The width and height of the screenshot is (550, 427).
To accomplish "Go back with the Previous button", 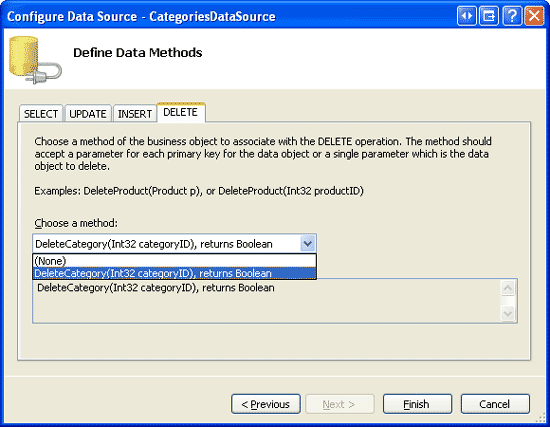I will 266,404.
